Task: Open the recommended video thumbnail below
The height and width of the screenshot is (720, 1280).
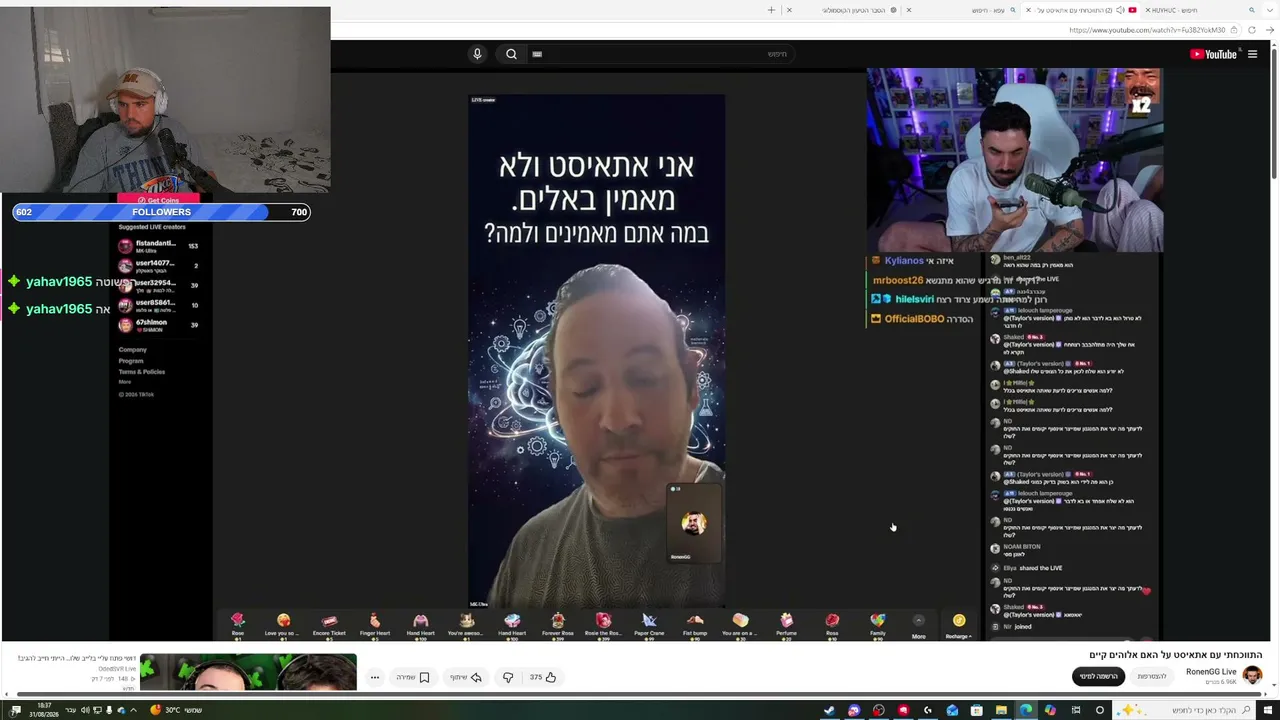Action: [248, 672]
